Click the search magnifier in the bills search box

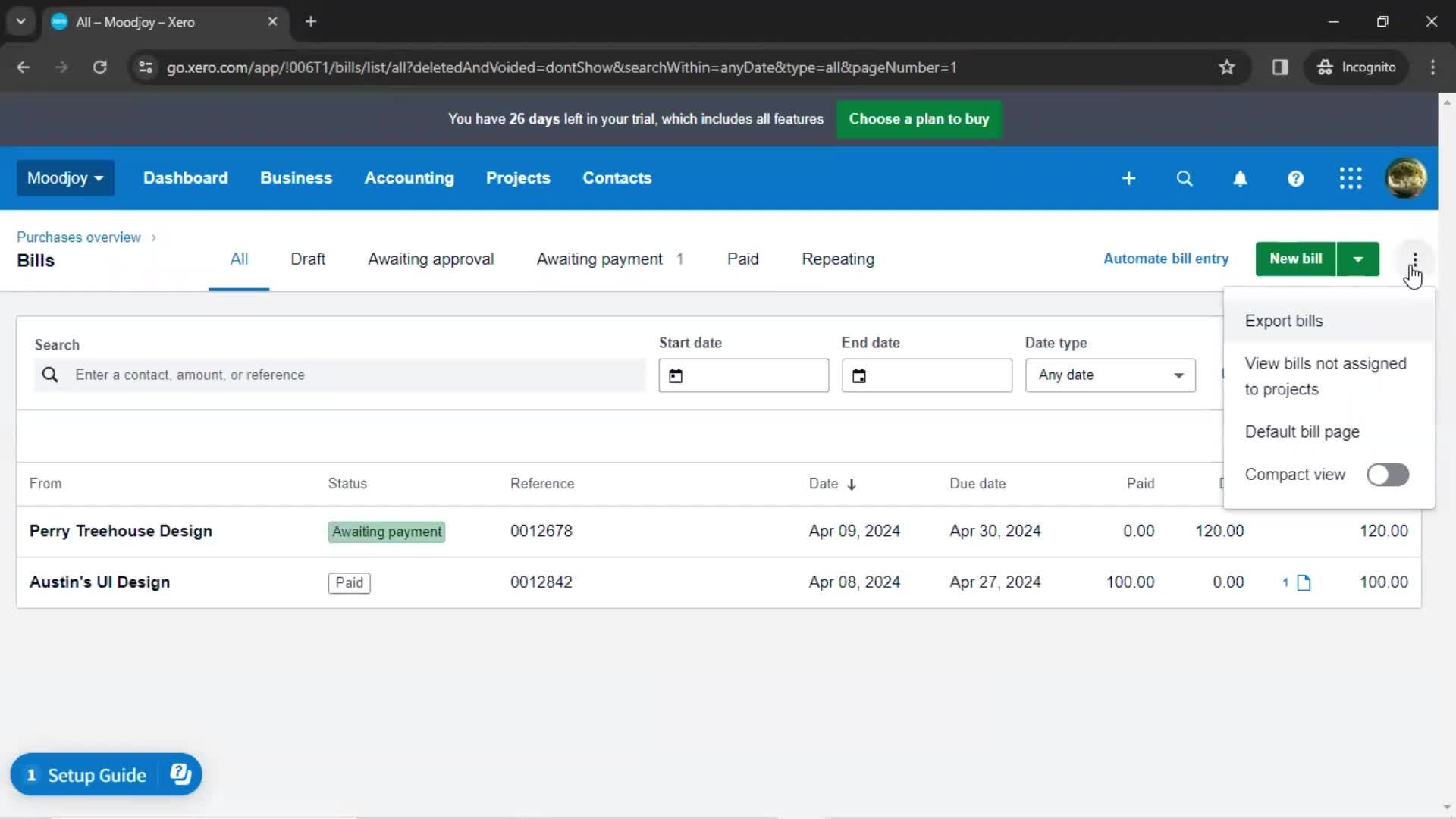click(x=50, y=375)
